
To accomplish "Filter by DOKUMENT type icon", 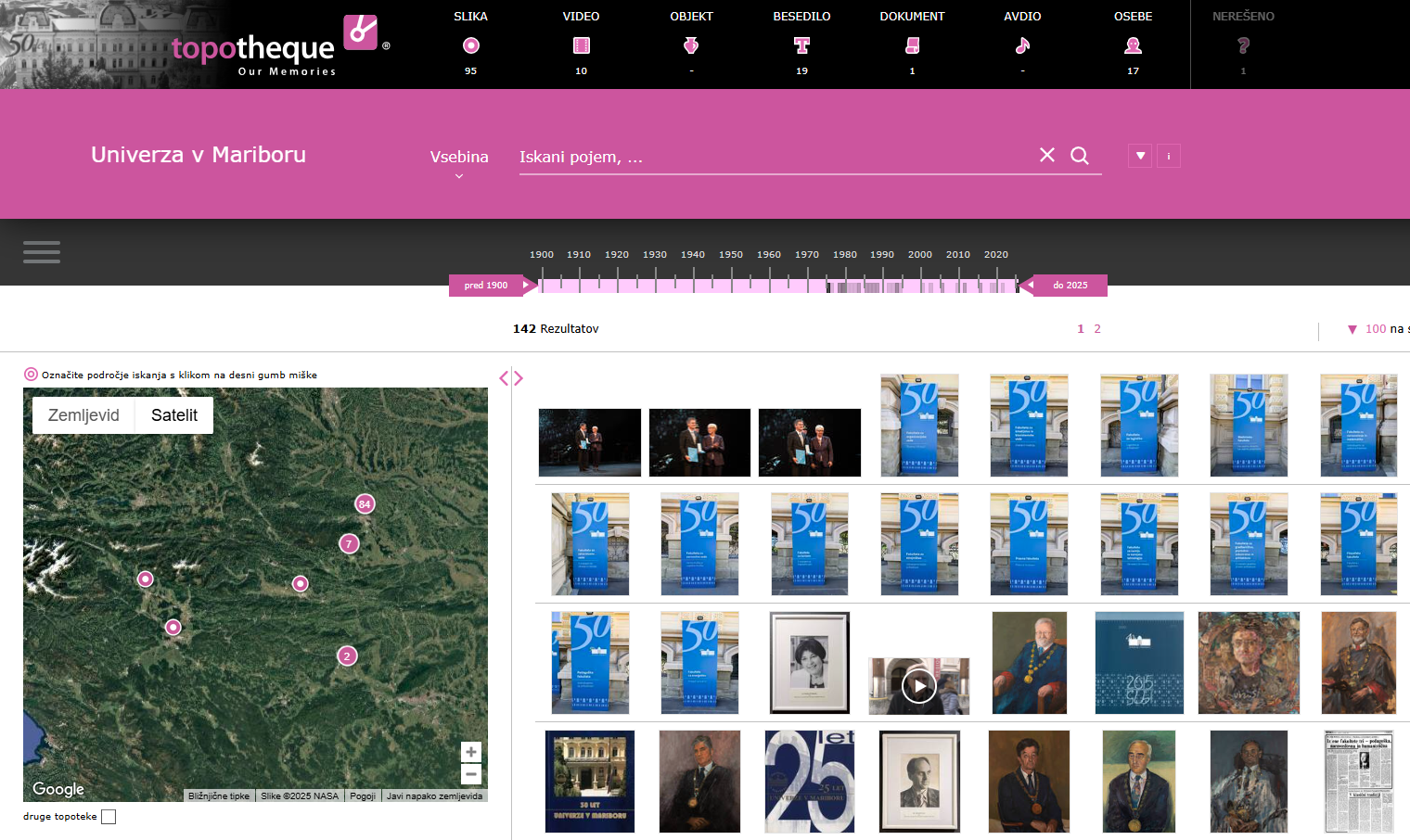I will tap(912, 45).
